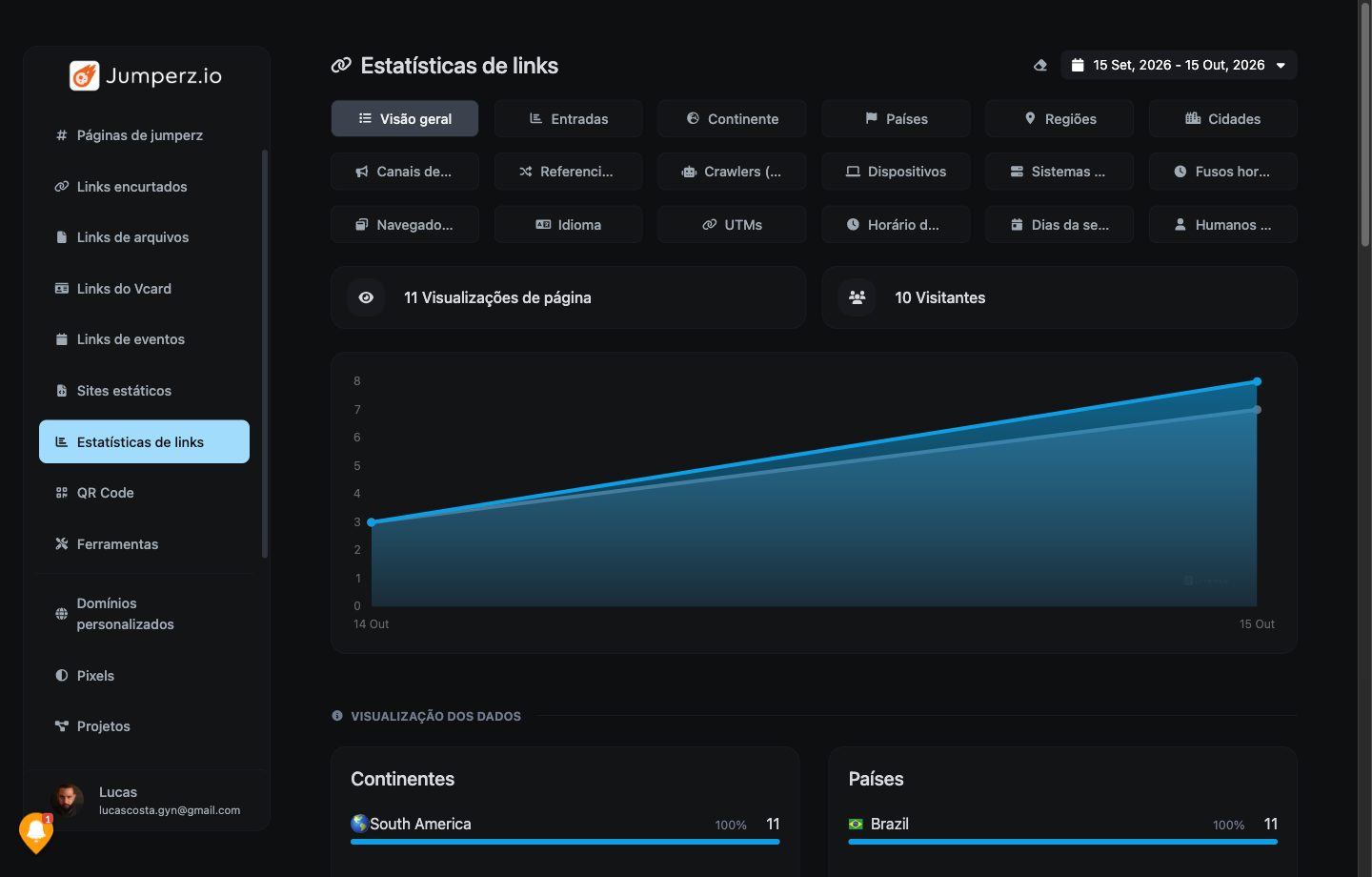Open the UTMs tab
The image size is (1372, 877).
[x=732, y=225]
